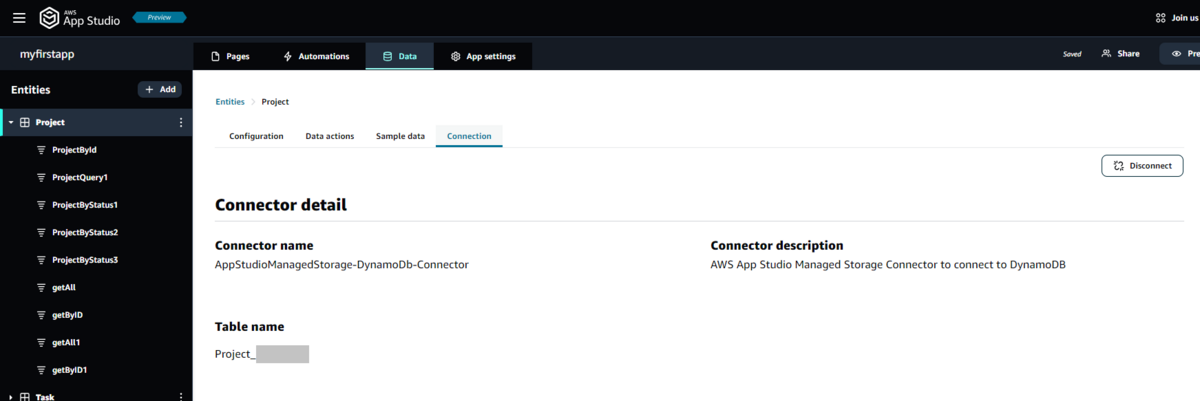Click the myfirstapp application name
1200x401 pixels.
[48, 55]
